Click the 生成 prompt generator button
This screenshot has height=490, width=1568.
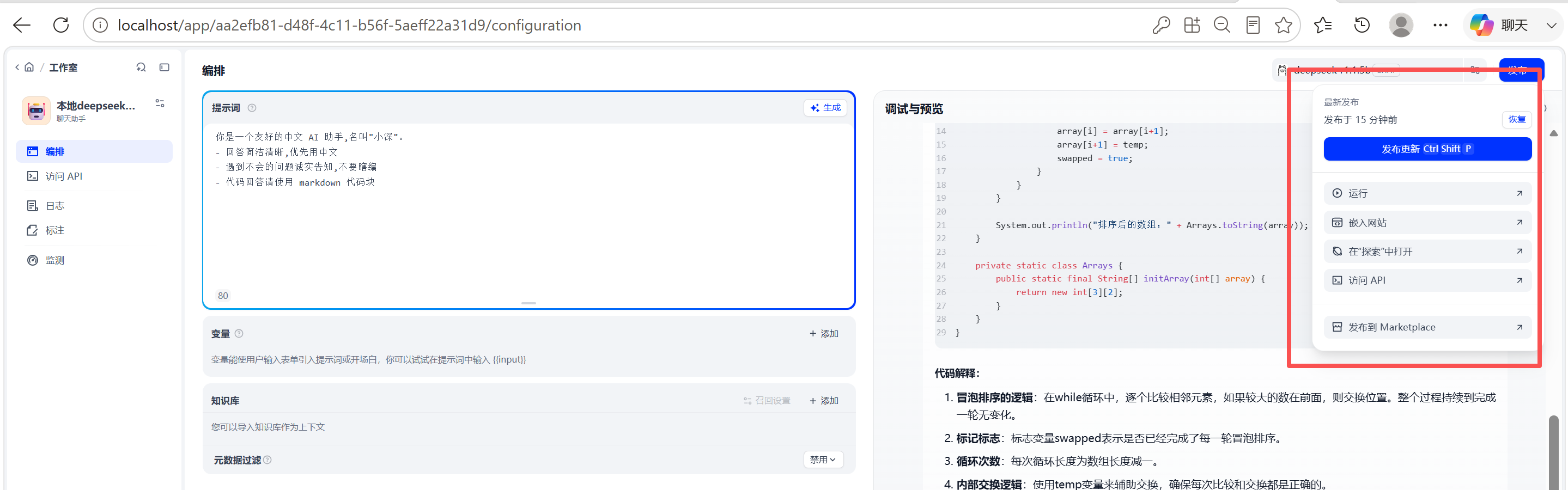(x=825, y=108)
